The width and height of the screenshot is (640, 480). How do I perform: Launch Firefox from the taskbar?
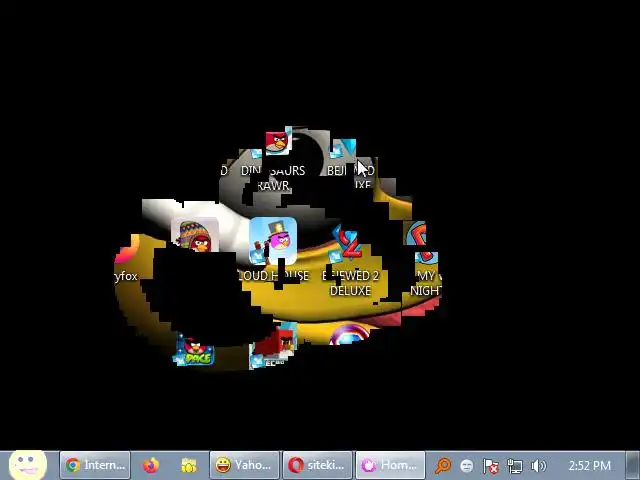[151, 465]
